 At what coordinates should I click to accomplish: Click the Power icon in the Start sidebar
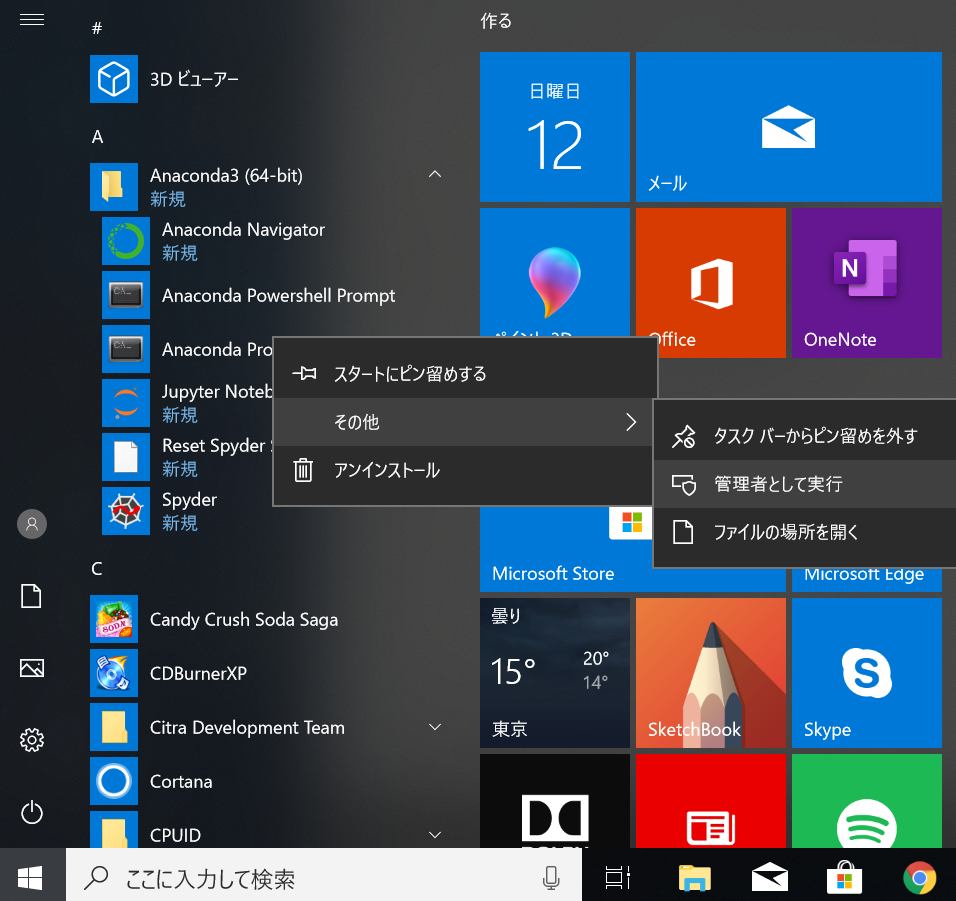tap(32, 812)
